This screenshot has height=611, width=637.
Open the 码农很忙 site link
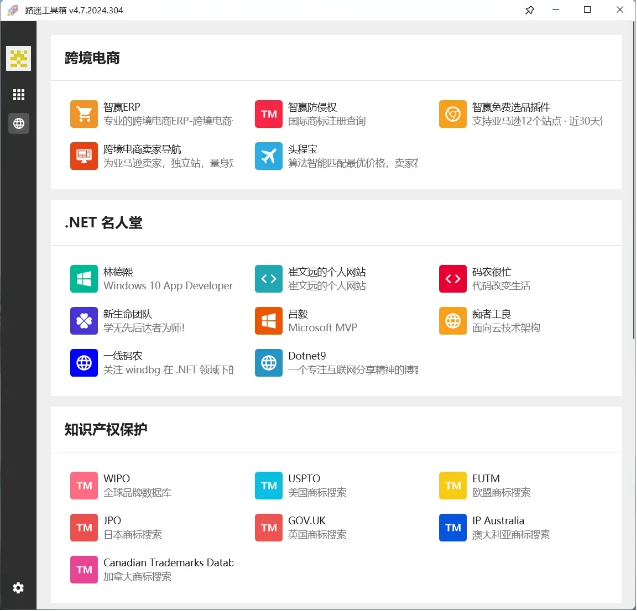point(492,272)
